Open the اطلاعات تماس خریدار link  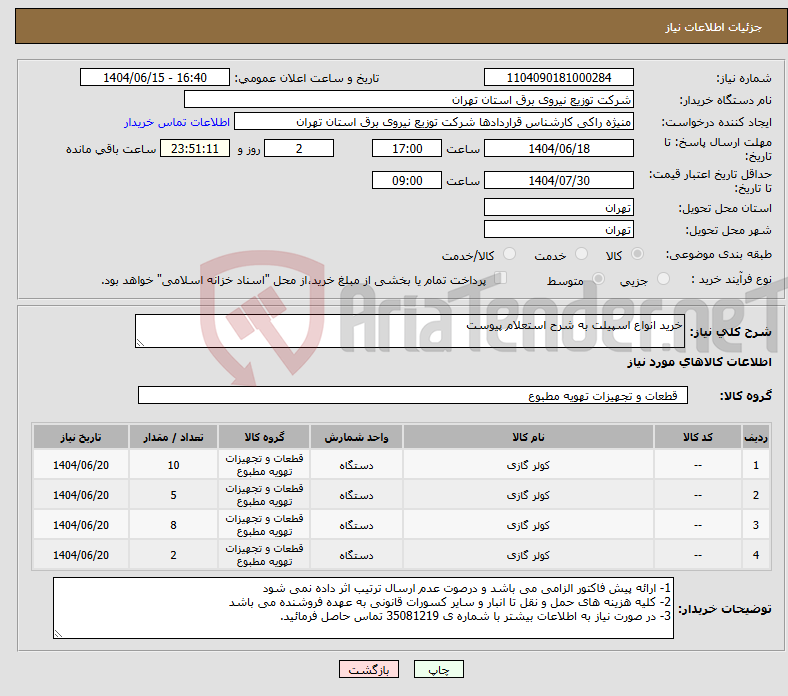click(177, 122)
